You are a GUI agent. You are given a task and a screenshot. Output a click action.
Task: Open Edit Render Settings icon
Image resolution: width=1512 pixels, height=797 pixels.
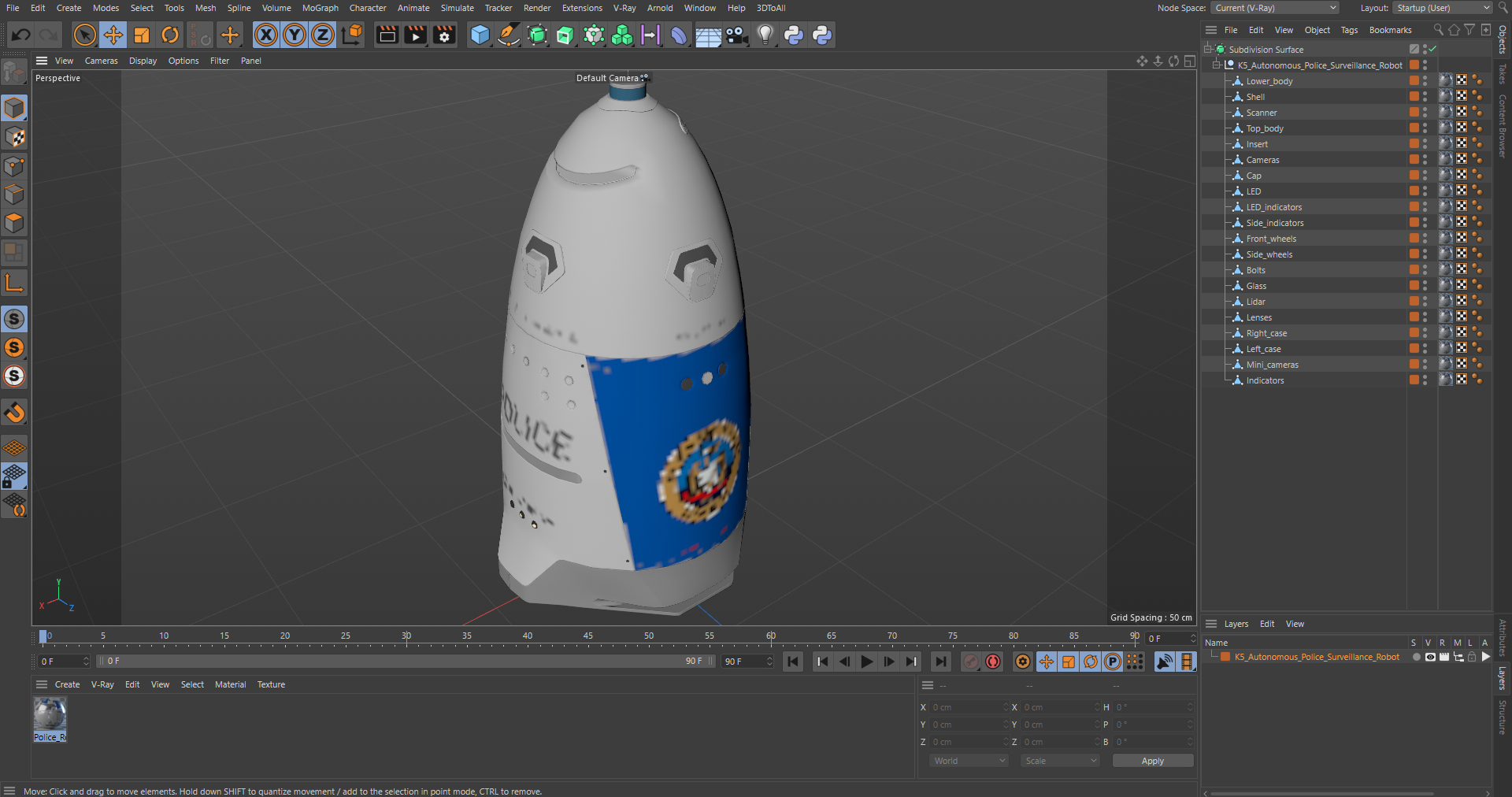click(444, 35)
